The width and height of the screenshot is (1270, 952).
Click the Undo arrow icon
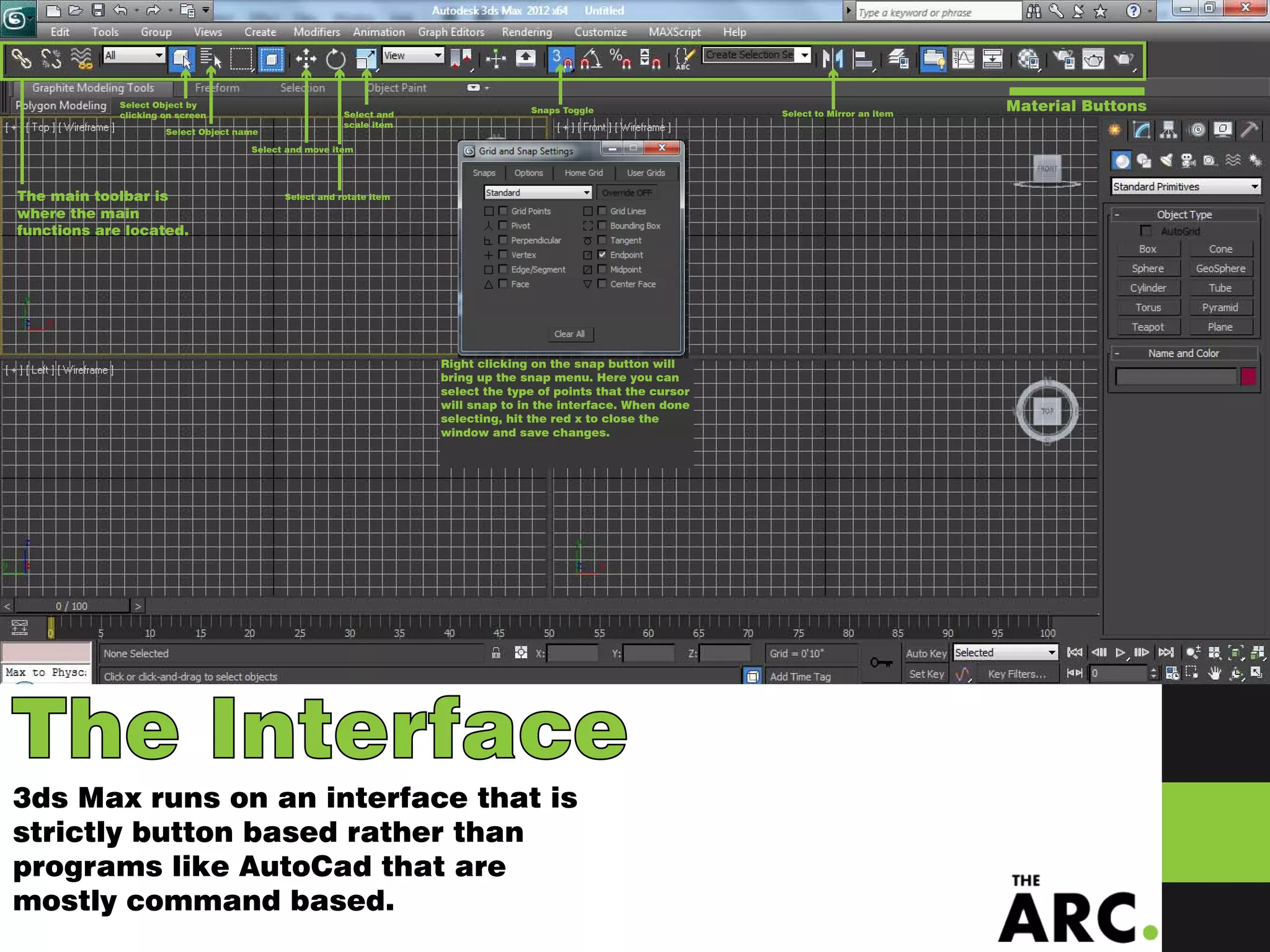[120, 10]
